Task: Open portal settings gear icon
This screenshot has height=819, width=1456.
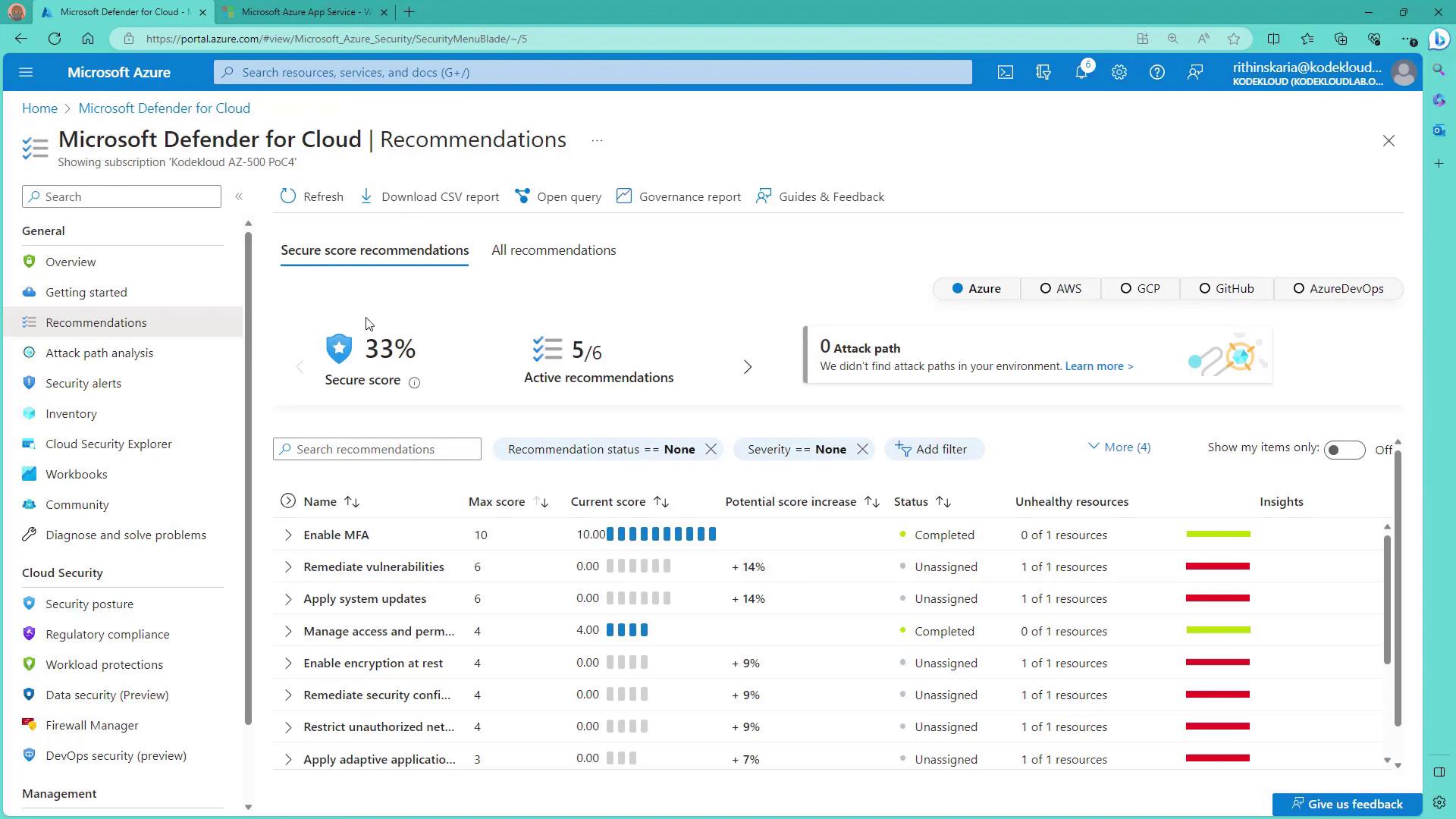Action: (x=1119, y=72)
